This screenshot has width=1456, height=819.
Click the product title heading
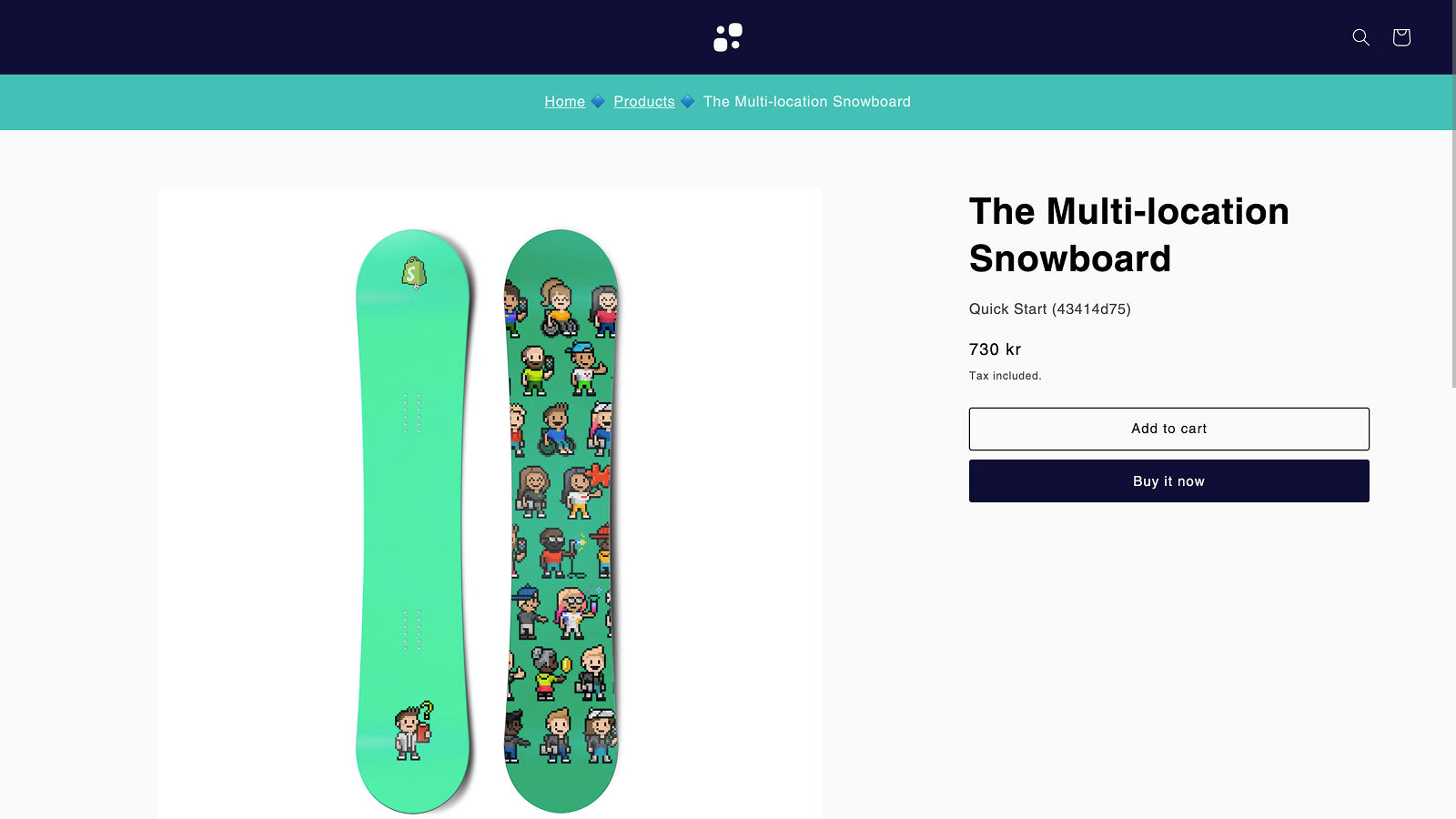(x=1128, y=234)
